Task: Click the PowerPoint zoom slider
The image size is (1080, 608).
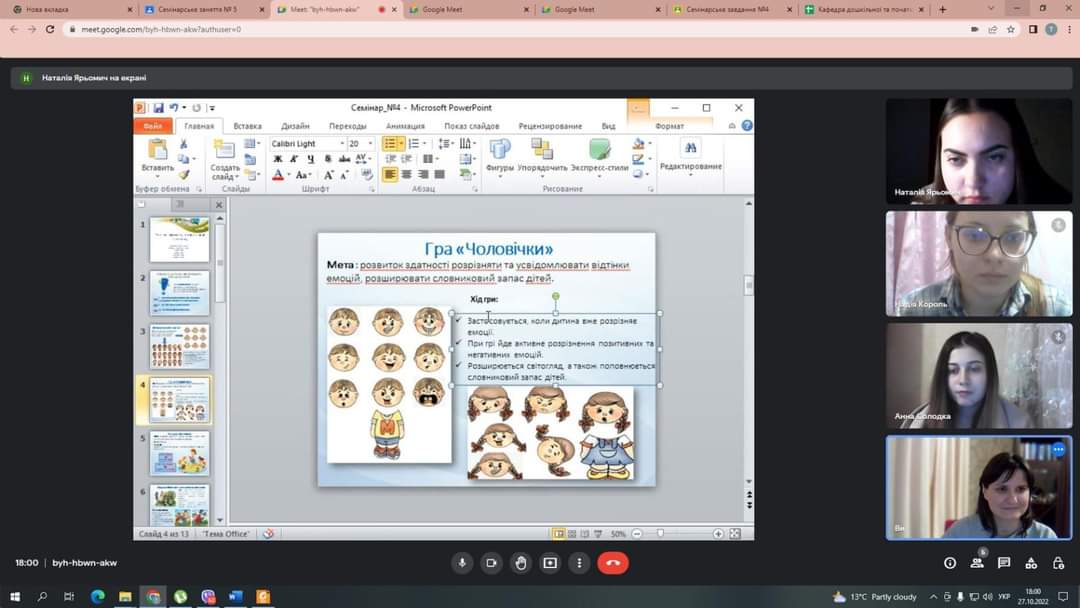Action: point(660,534)
